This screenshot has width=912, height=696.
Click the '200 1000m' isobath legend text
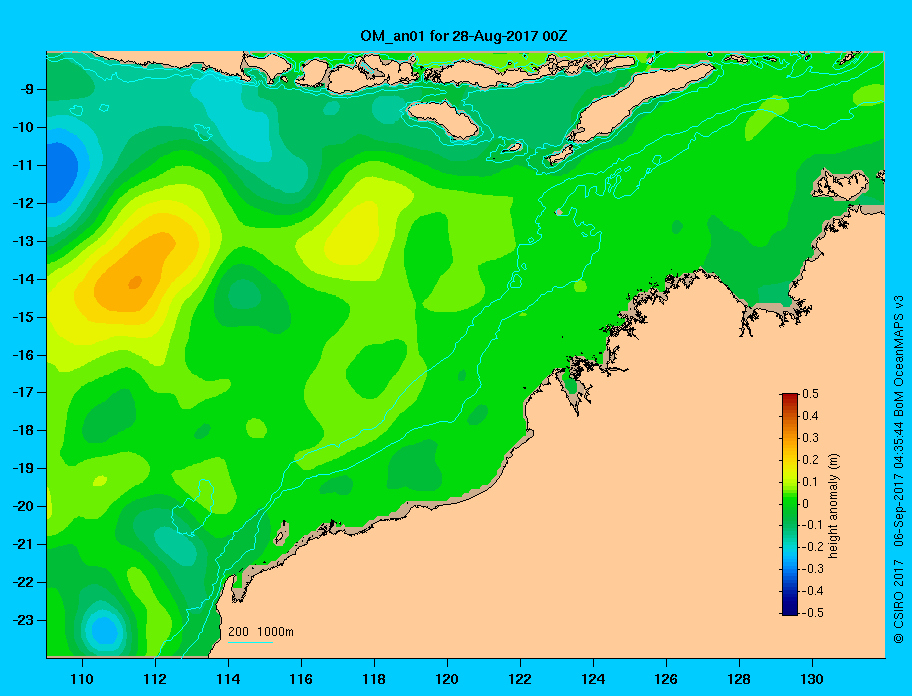[x=261, y=632]
